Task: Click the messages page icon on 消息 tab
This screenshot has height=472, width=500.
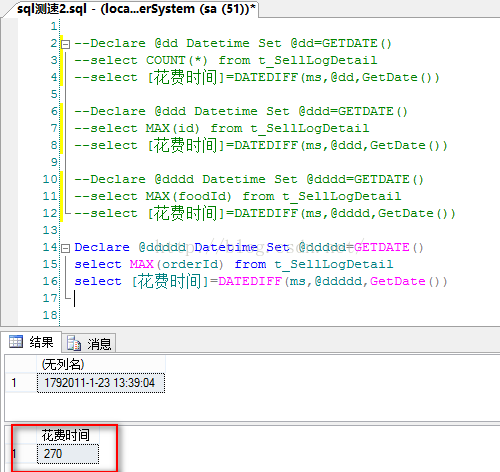Action: point(74,343)
